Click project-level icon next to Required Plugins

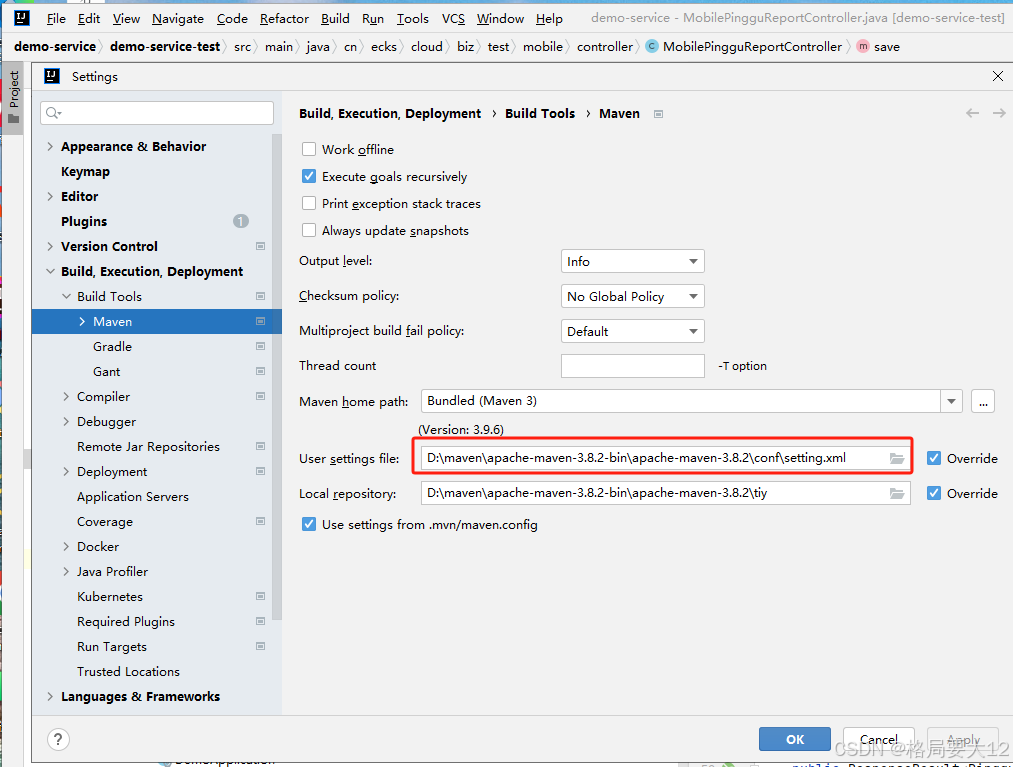pyautogui.click(x=260, y=621)
